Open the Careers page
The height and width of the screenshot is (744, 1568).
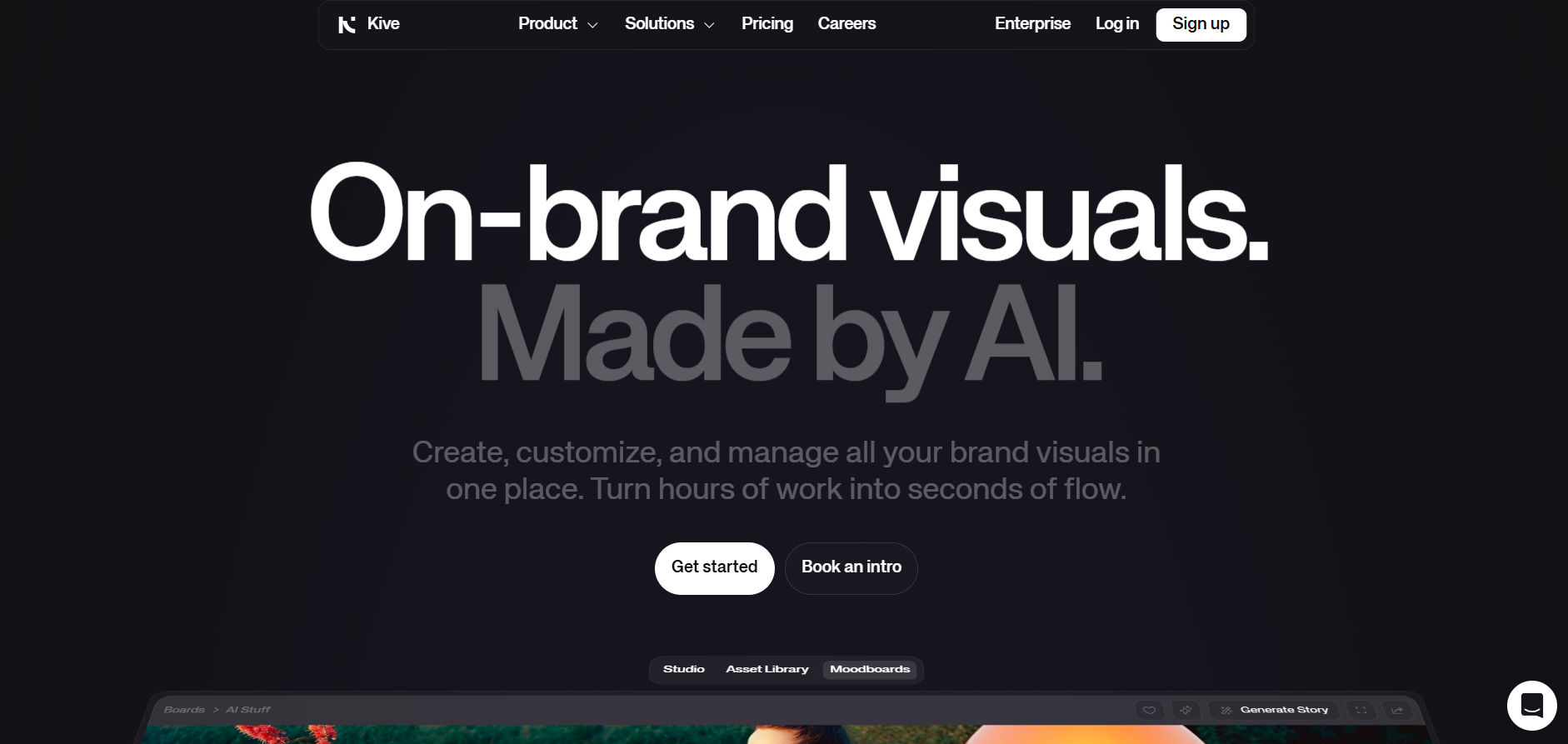click(846, 24)
